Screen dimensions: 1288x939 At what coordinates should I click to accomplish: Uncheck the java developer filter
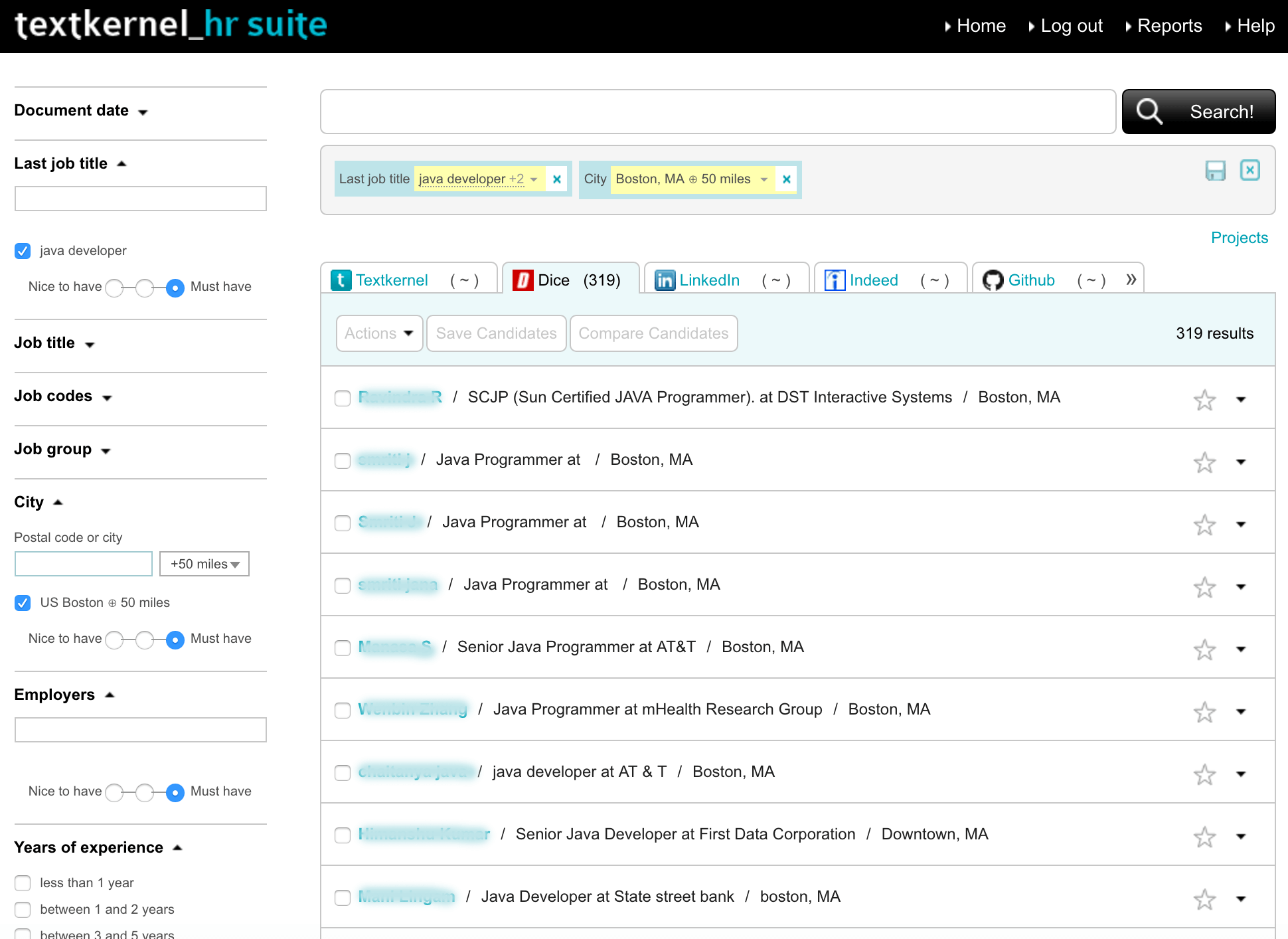[x=23, y=251]
